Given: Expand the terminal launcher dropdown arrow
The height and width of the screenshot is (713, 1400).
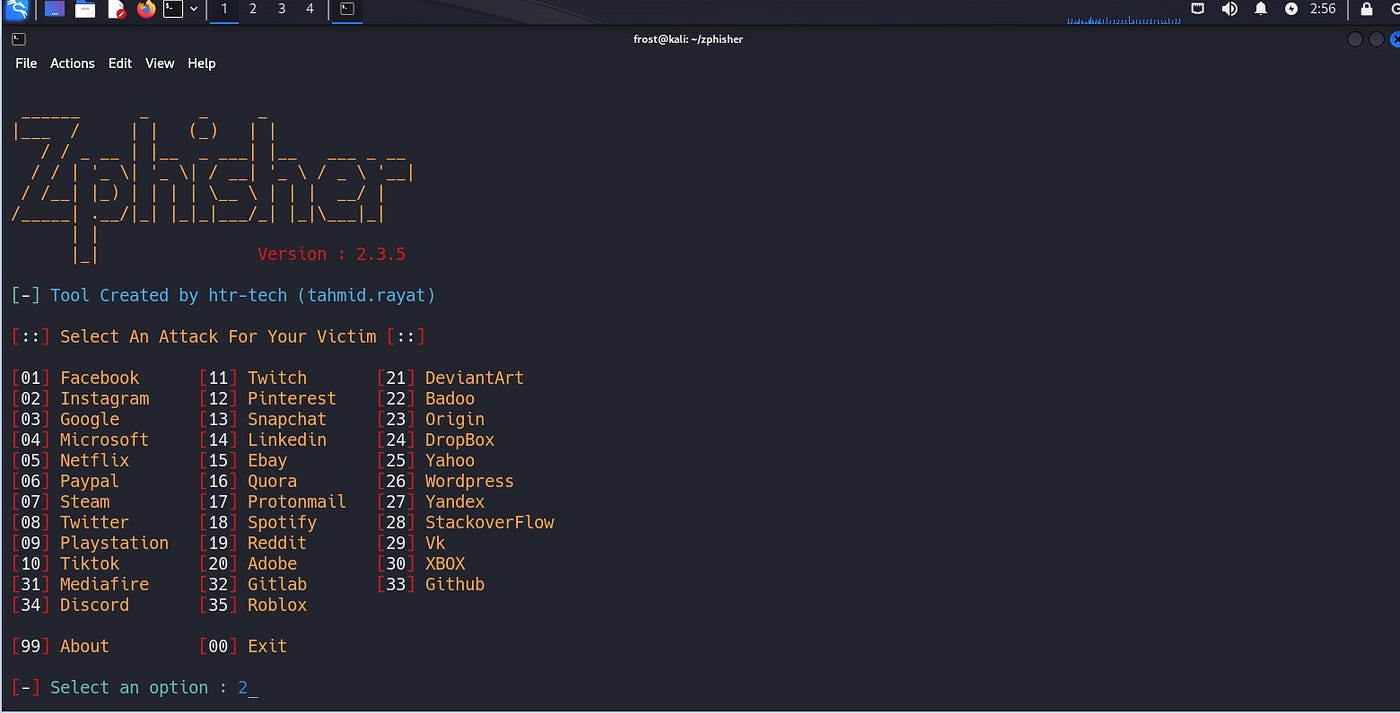Looking at the screenshot, I should click(194, 10).
